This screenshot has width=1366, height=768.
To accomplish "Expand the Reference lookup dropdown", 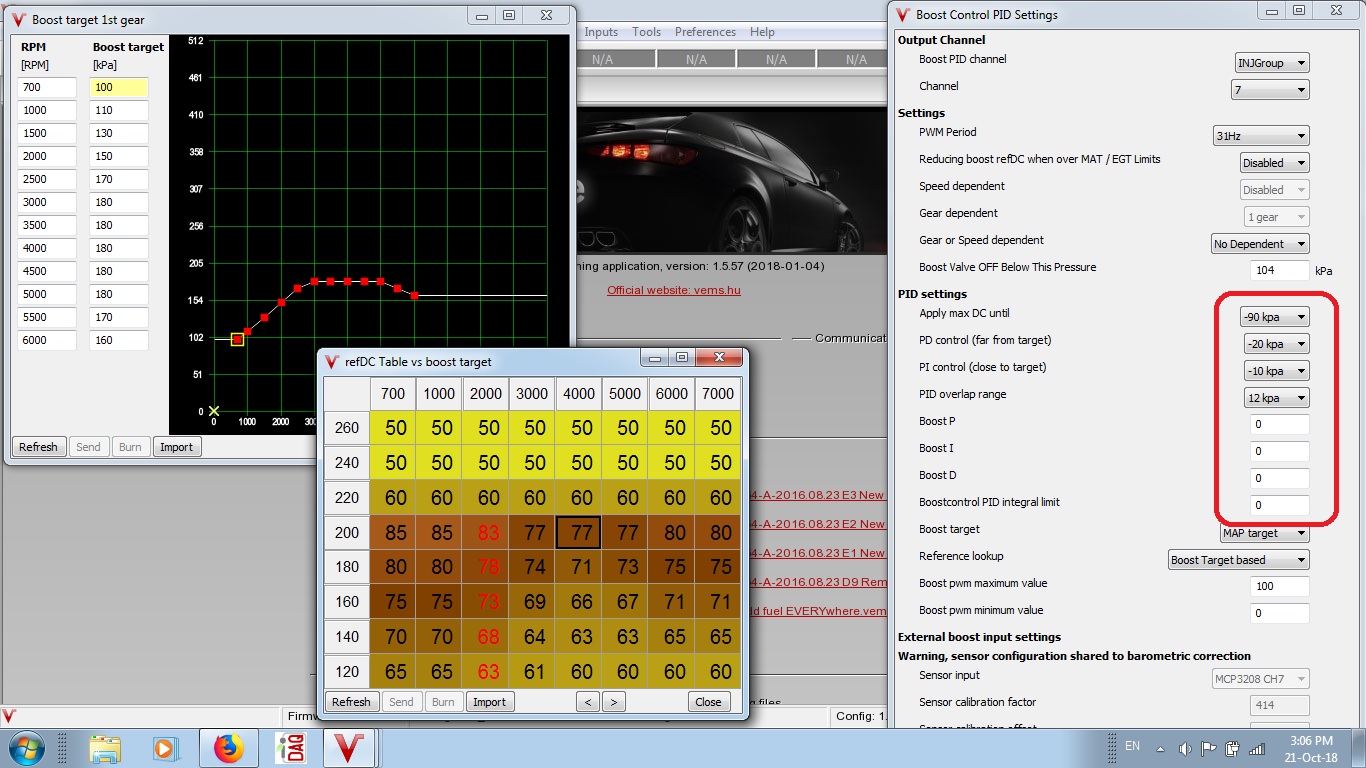I will pyautogui.click(x=1238, y=560).
